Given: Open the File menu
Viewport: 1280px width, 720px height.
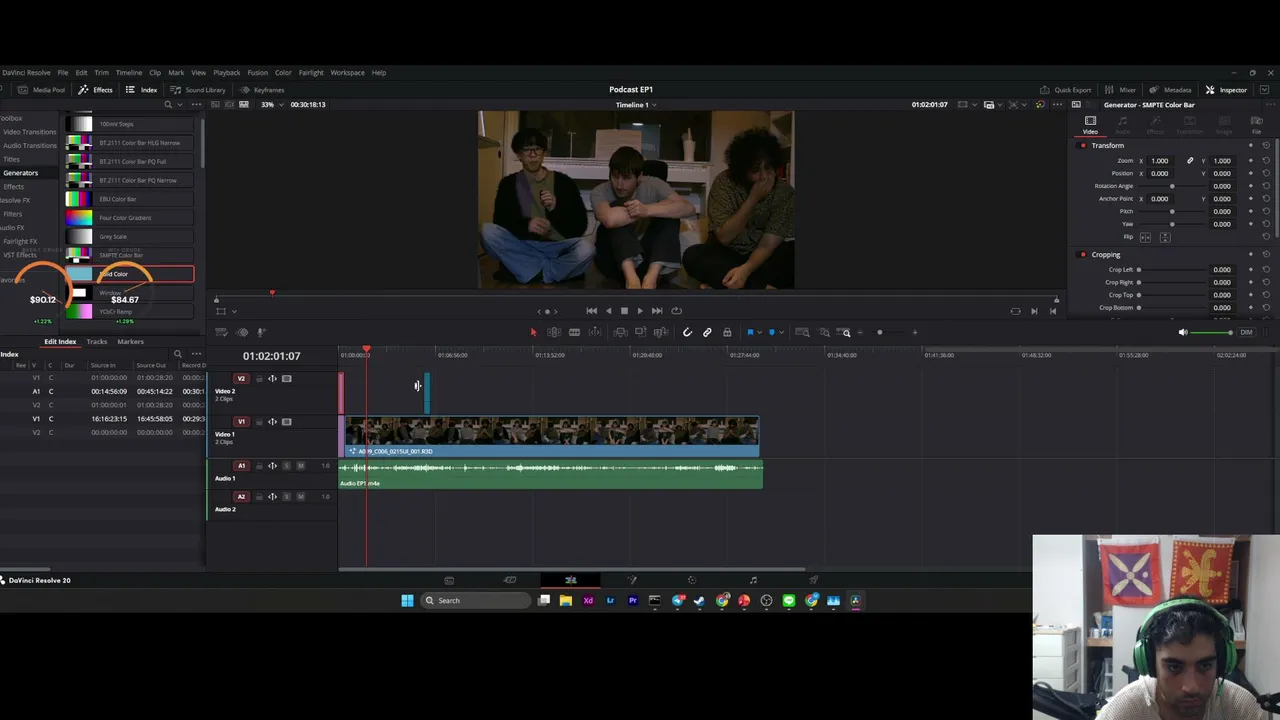Looking at the screenshot, I should tap(62, 72).
